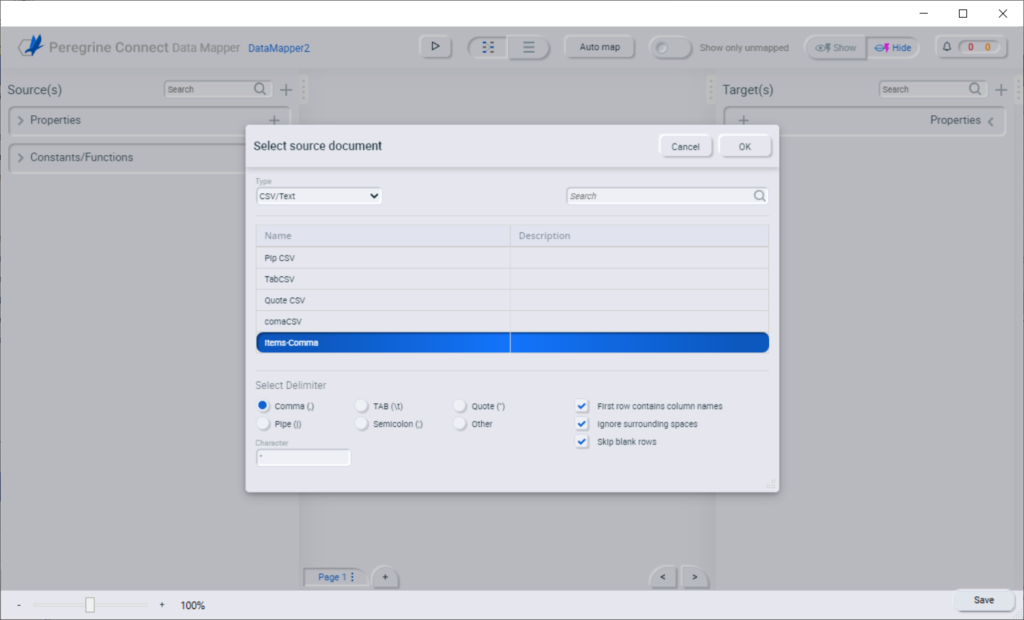Image resolution: width=1024 pixels, height=620 pixels.
Task: Select the list view icon next to grid view
Action: tap(529, 46)
